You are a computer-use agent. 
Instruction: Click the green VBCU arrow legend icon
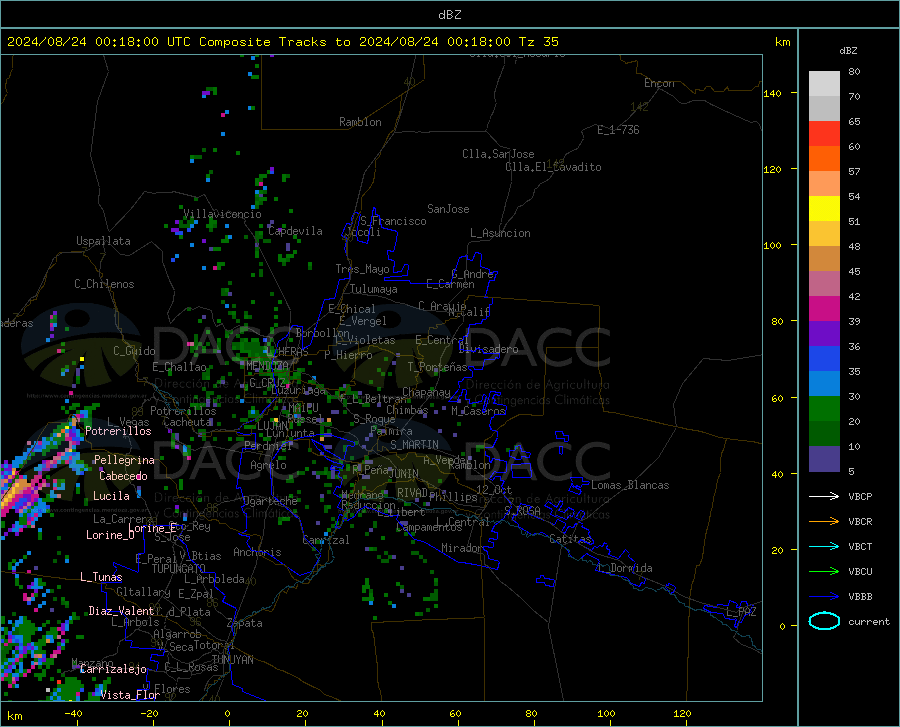coord(824,572)
